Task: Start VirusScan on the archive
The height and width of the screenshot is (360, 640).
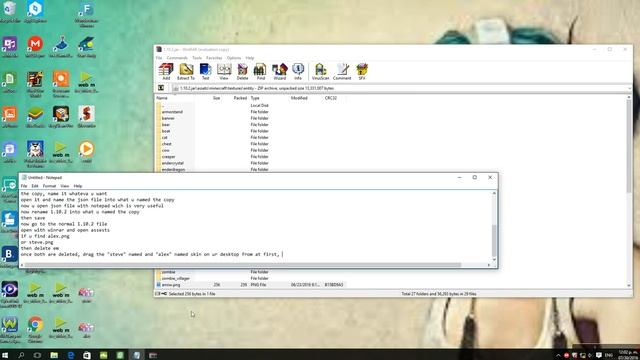Action: click(x=320, y=71)
